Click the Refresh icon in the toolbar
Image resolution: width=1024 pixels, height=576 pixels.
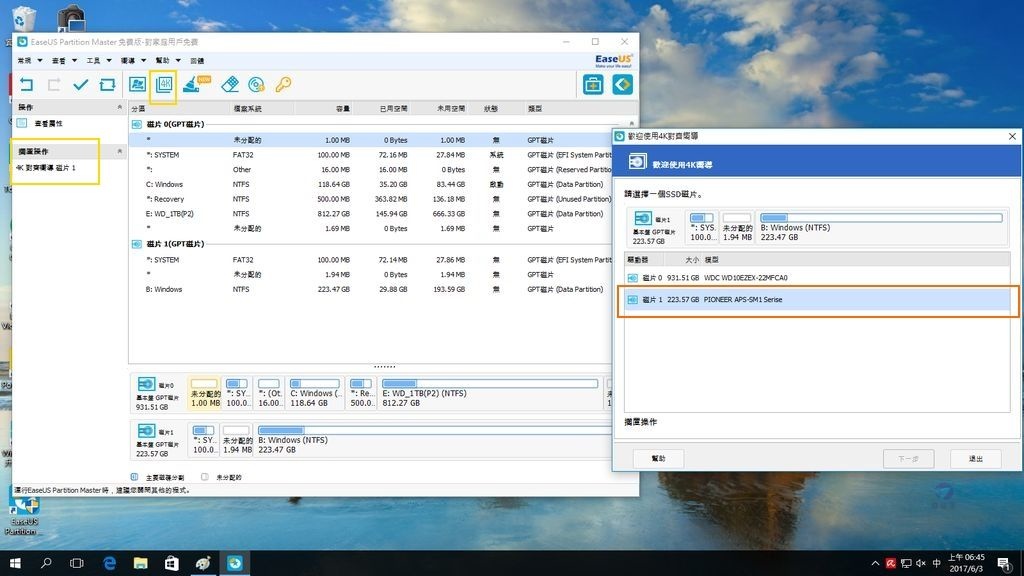107,85
